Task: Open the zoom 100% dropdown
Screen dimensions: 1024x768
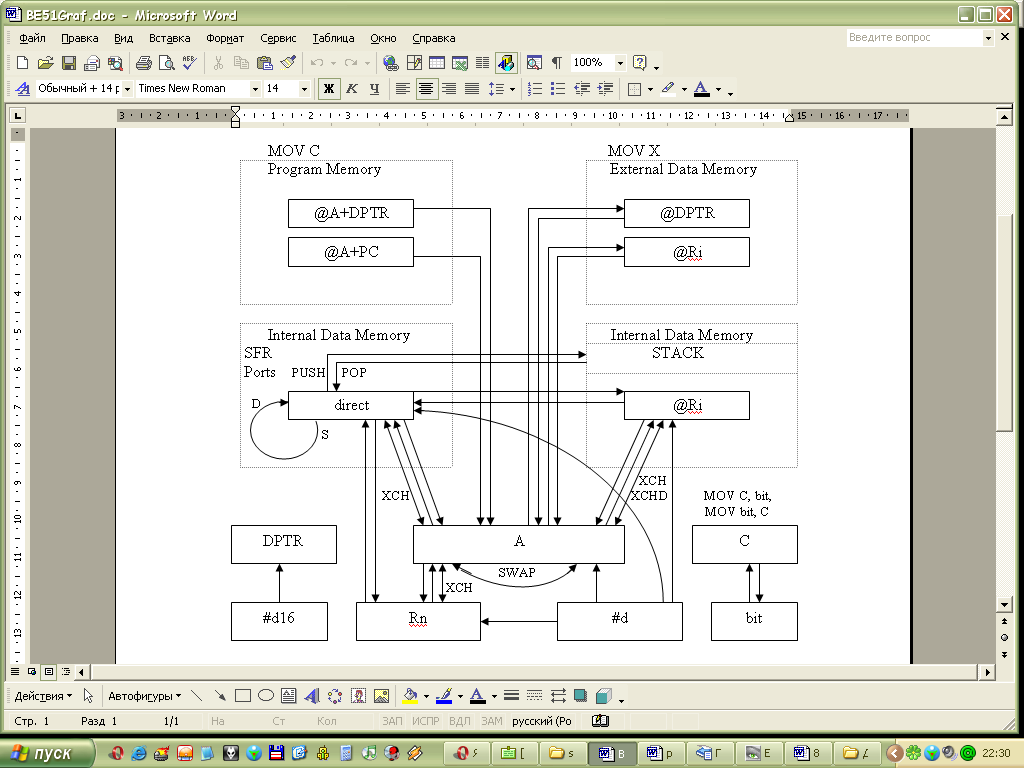Action: (620, 63)
